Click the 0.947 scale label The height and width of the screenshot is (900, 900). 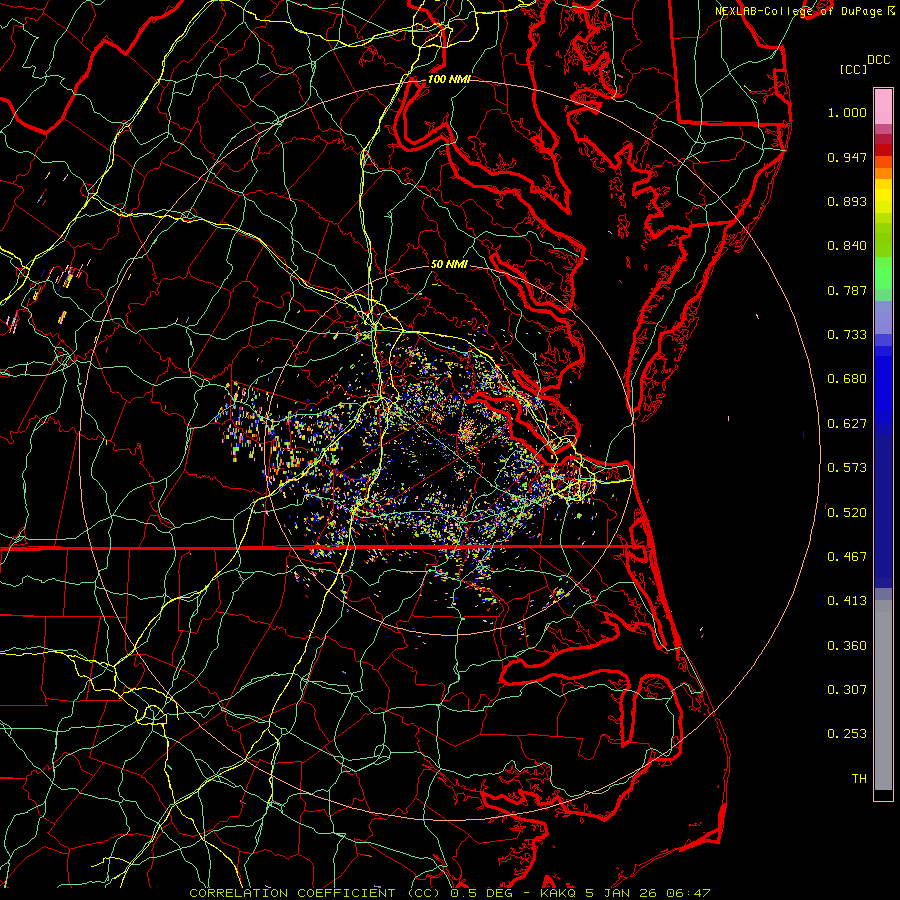[847, 157]
